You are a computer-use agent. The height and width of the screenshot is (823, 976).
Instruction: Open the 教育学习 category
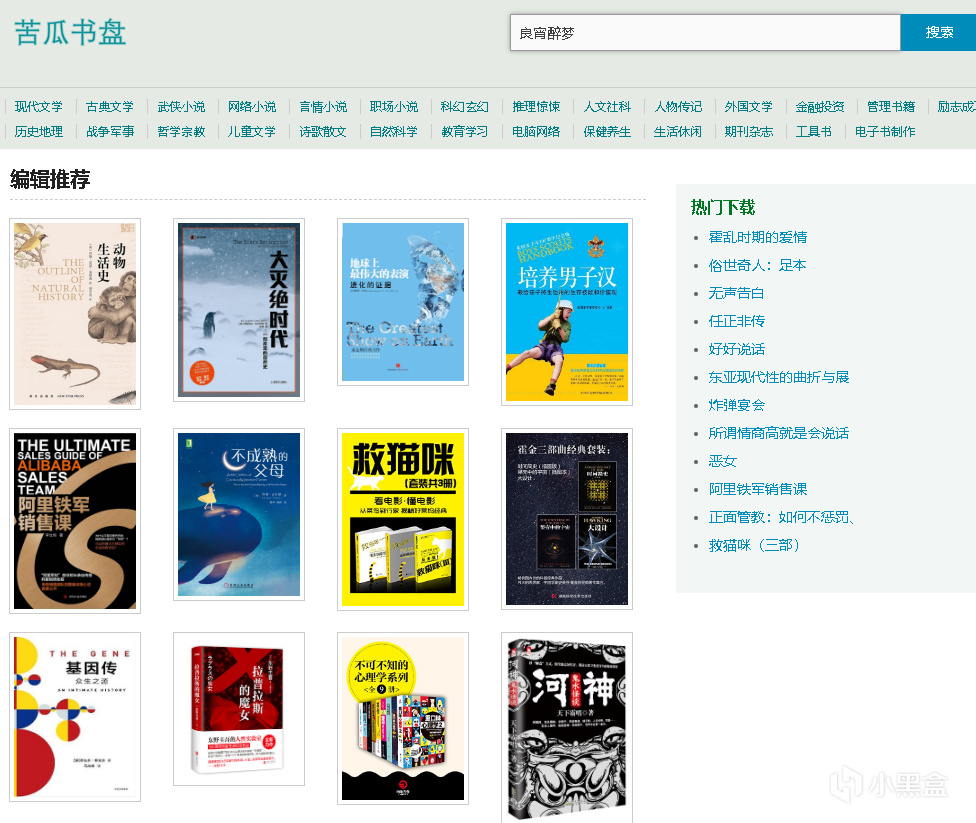pyautogui.click(x=464, y=131)
